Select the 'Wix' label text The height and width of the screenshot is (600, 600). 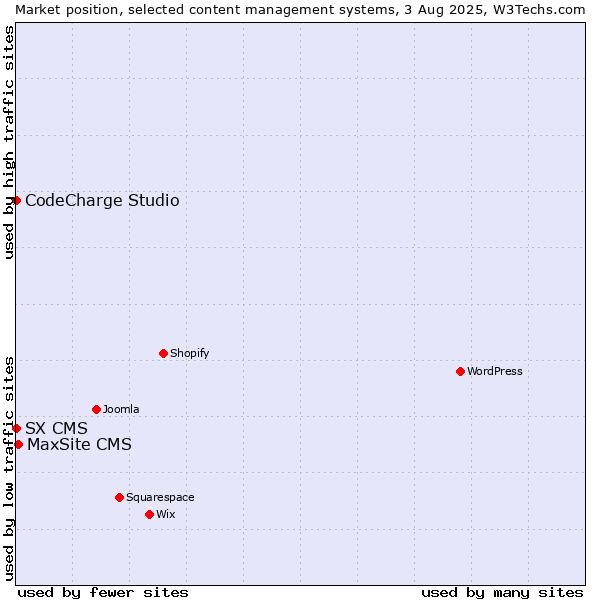[x=166, y=514]
